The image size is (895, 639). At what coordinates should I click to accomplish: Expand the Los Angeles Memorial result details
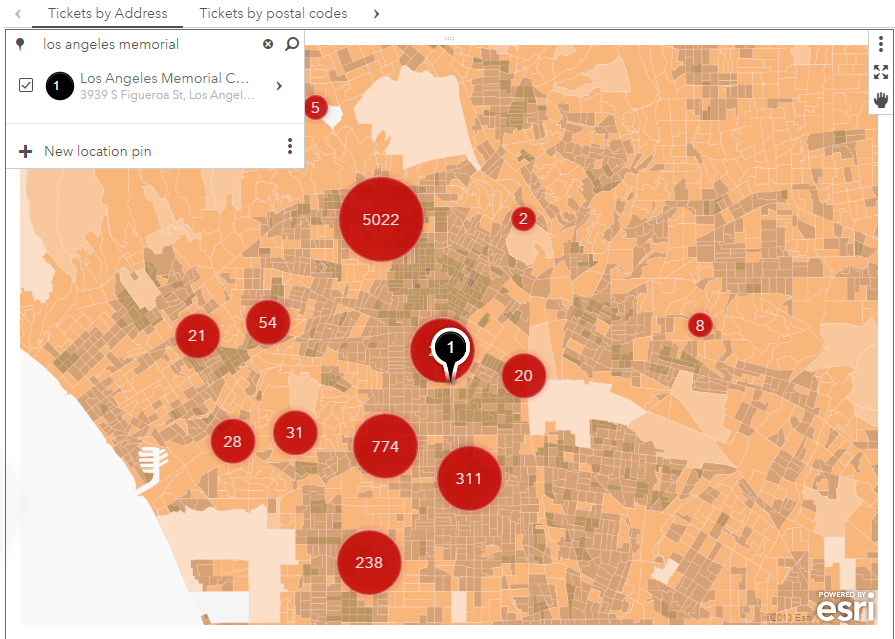click(x=279, y=86)
